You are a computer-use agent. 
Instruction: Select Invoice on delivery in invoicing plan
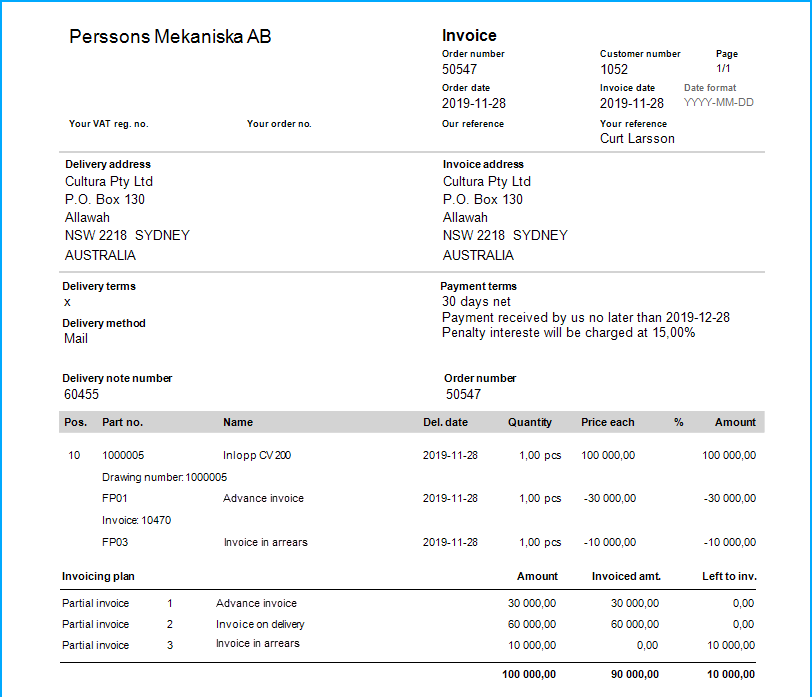260,624
